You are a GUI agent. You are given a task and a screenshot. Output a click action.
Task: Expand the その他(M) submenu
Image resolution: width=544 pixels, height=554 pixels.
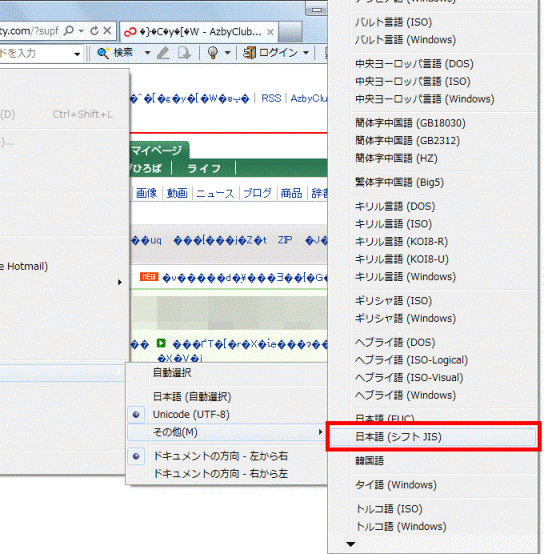[x=227, y=432]
